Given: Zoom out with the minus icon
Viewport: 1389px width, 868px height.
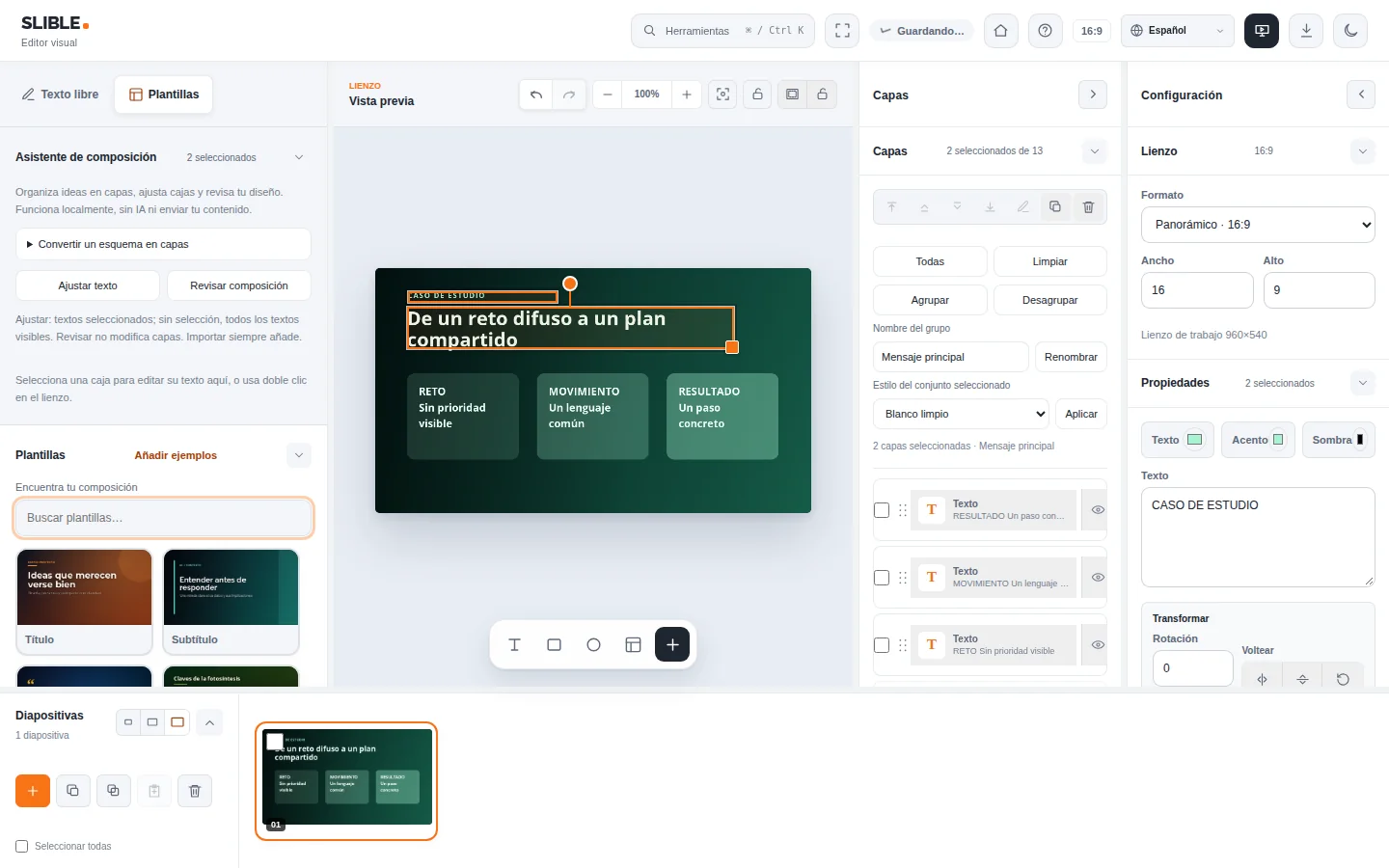Looking at the screenshot, I should pos(608,95).
